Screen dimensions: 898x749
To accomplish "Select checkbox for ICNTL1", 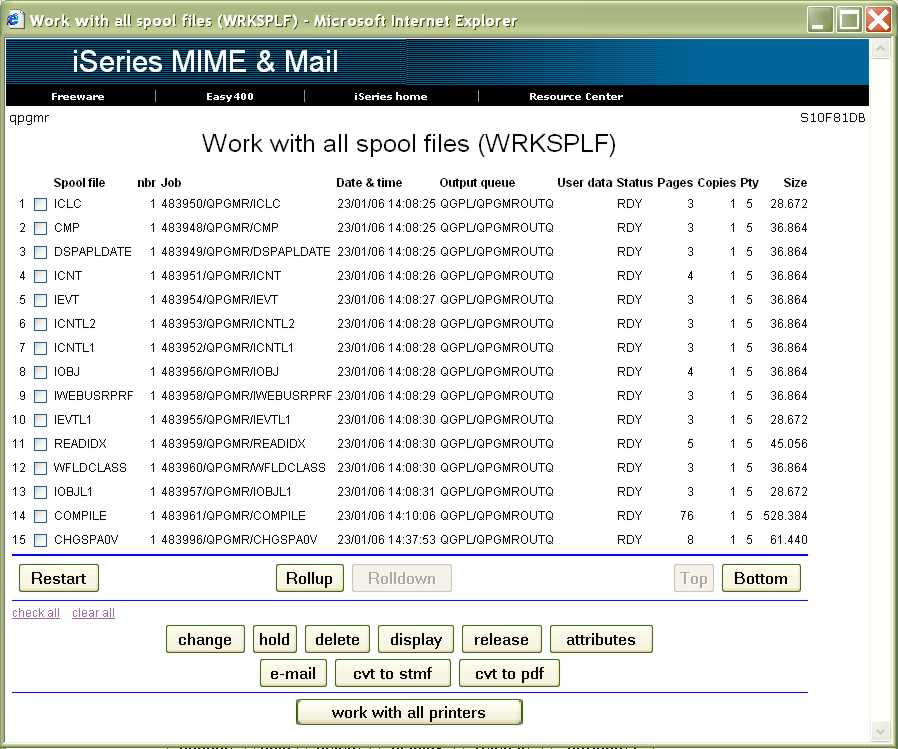I will [40, 349].
